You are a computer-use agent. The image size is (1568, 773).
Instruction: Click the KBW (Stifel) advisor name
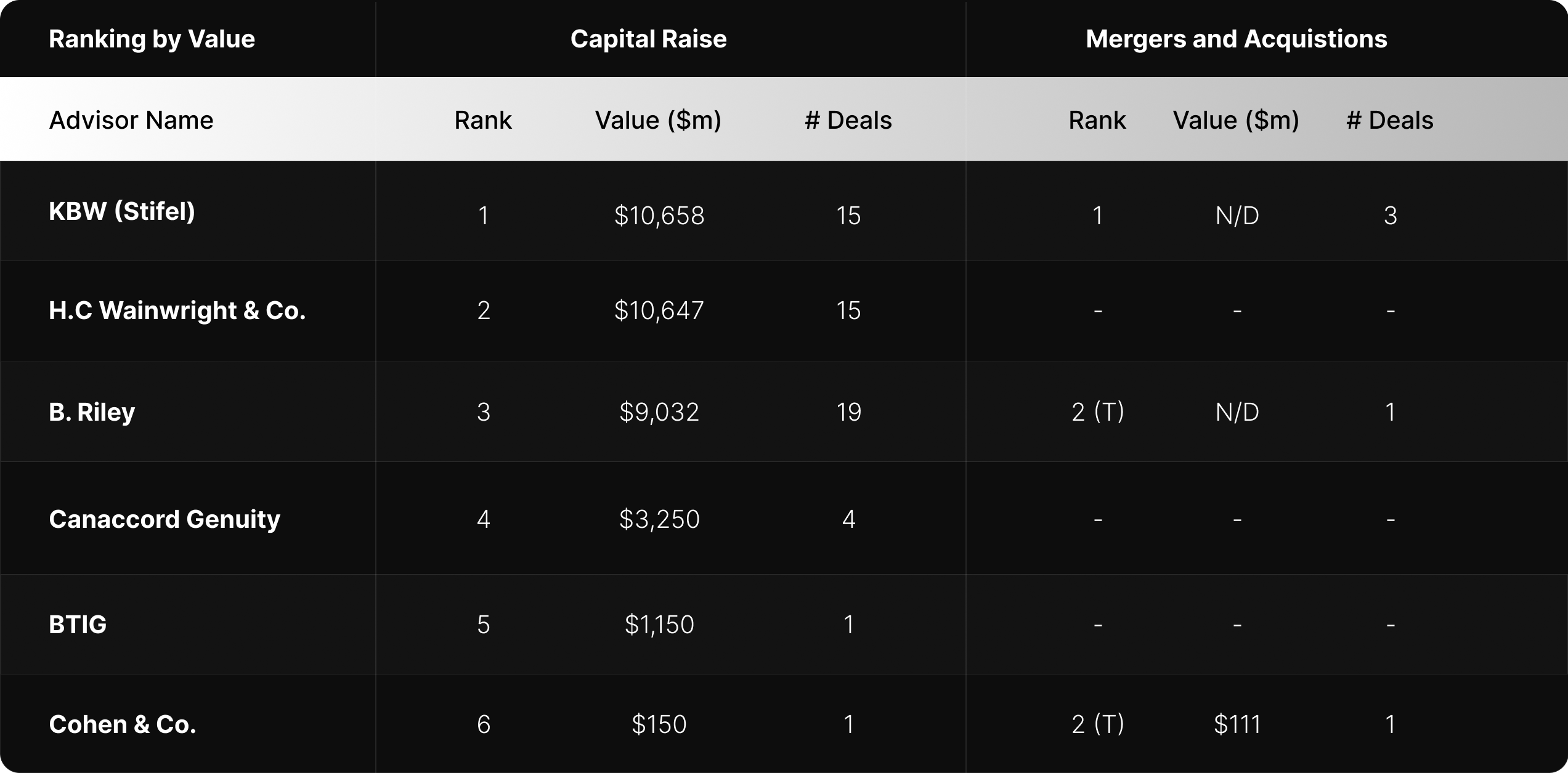pyautogui.click(x=122, y=212)
